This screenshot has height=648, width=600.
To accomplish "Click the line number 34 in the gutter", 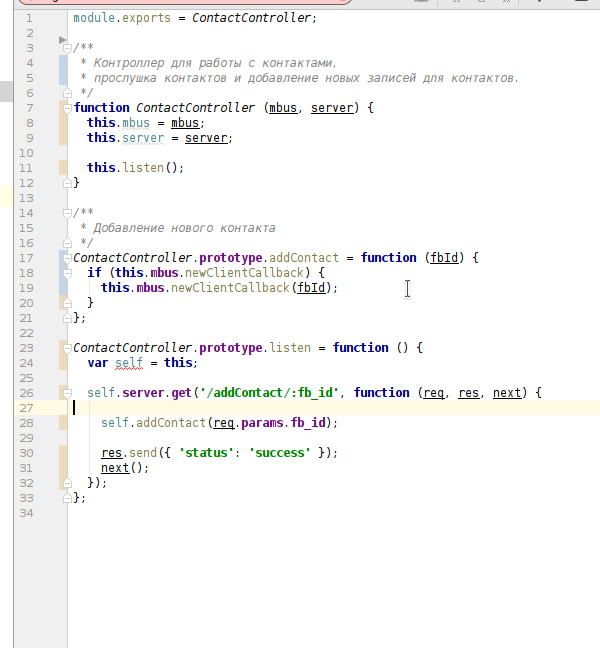I will (x=26, y=513).
